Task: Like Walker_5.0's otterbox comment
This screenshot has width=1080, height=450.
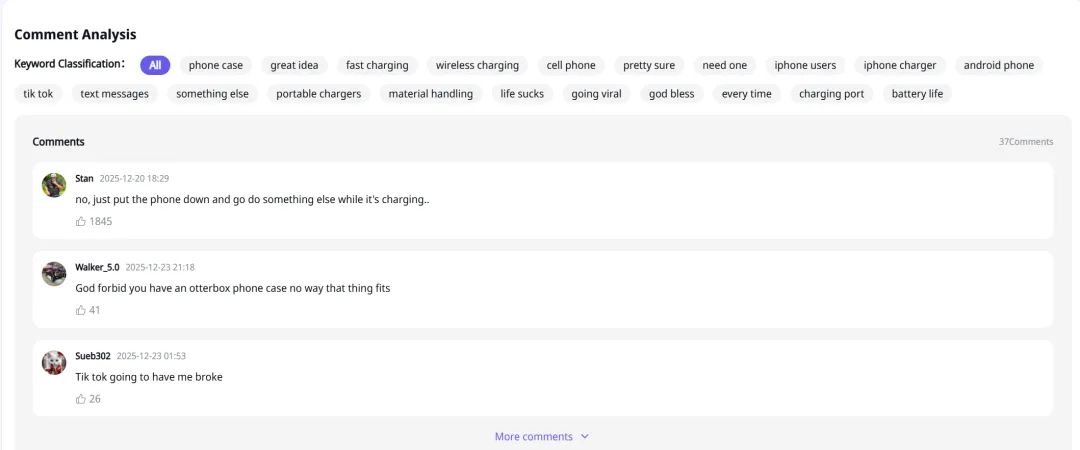Action: tap(81, 310)
